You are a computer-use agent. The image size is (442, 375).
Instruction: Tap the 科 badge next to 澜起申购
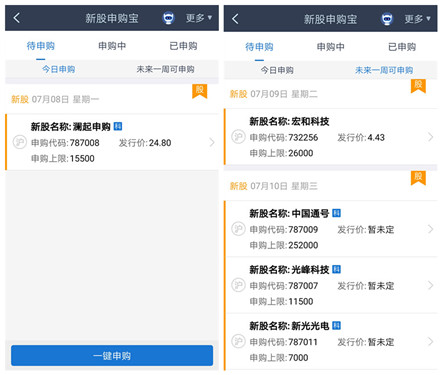[118, 126]
